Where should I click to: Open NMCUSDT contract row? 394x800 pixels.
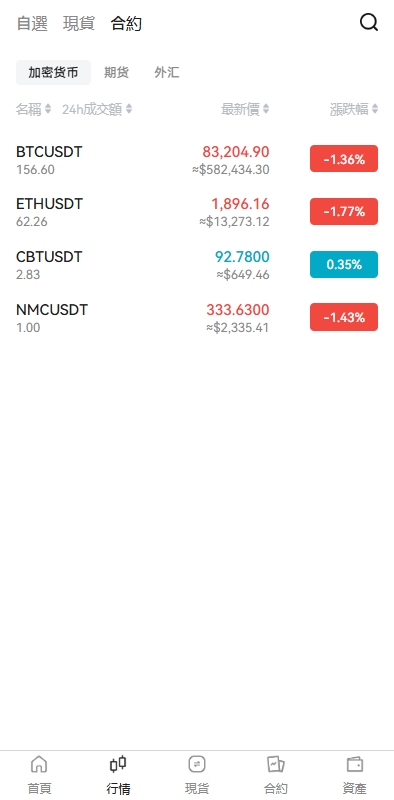pos(197,317)
